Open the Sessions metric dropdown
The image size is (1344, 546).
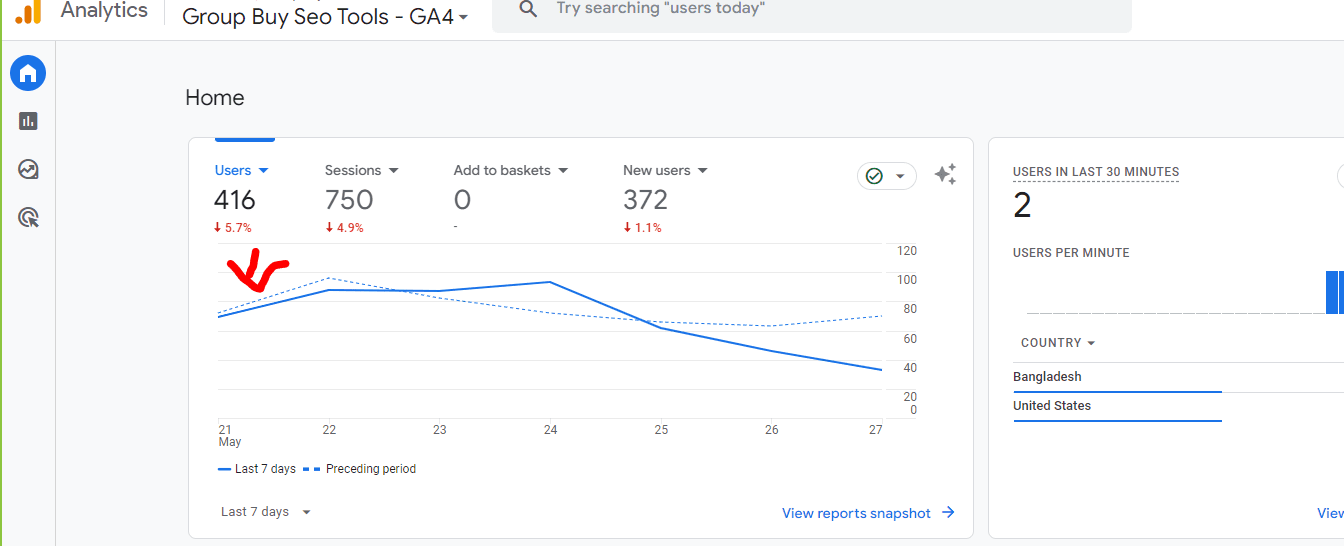click(362, 171)
